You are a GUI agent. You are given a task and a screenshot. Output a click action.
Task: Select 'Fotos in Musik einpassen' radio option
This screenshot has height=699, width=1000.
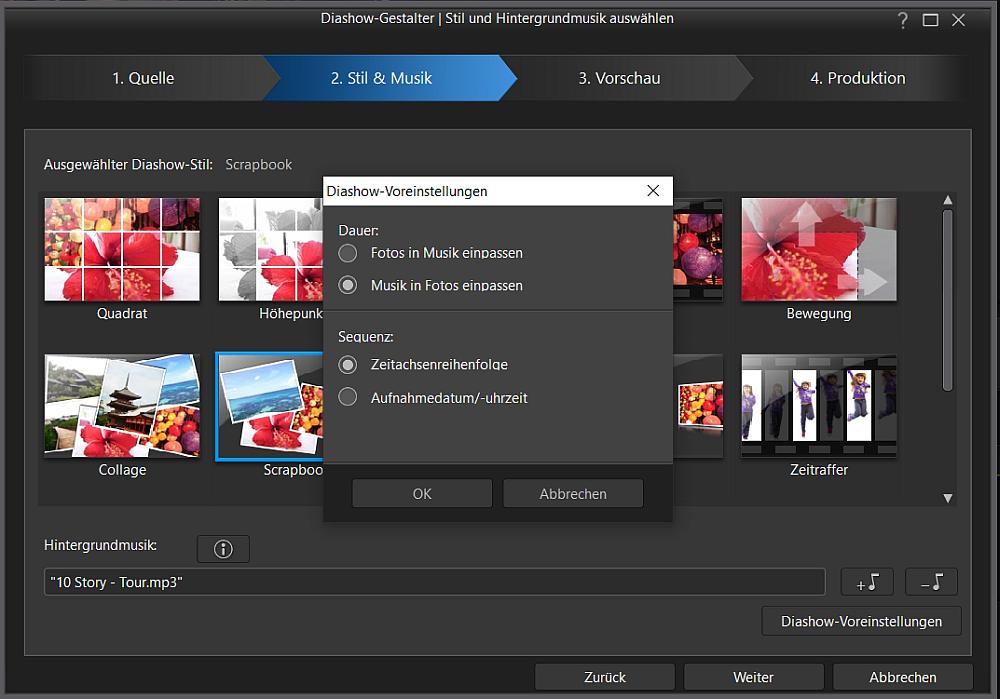click(348, 253)
